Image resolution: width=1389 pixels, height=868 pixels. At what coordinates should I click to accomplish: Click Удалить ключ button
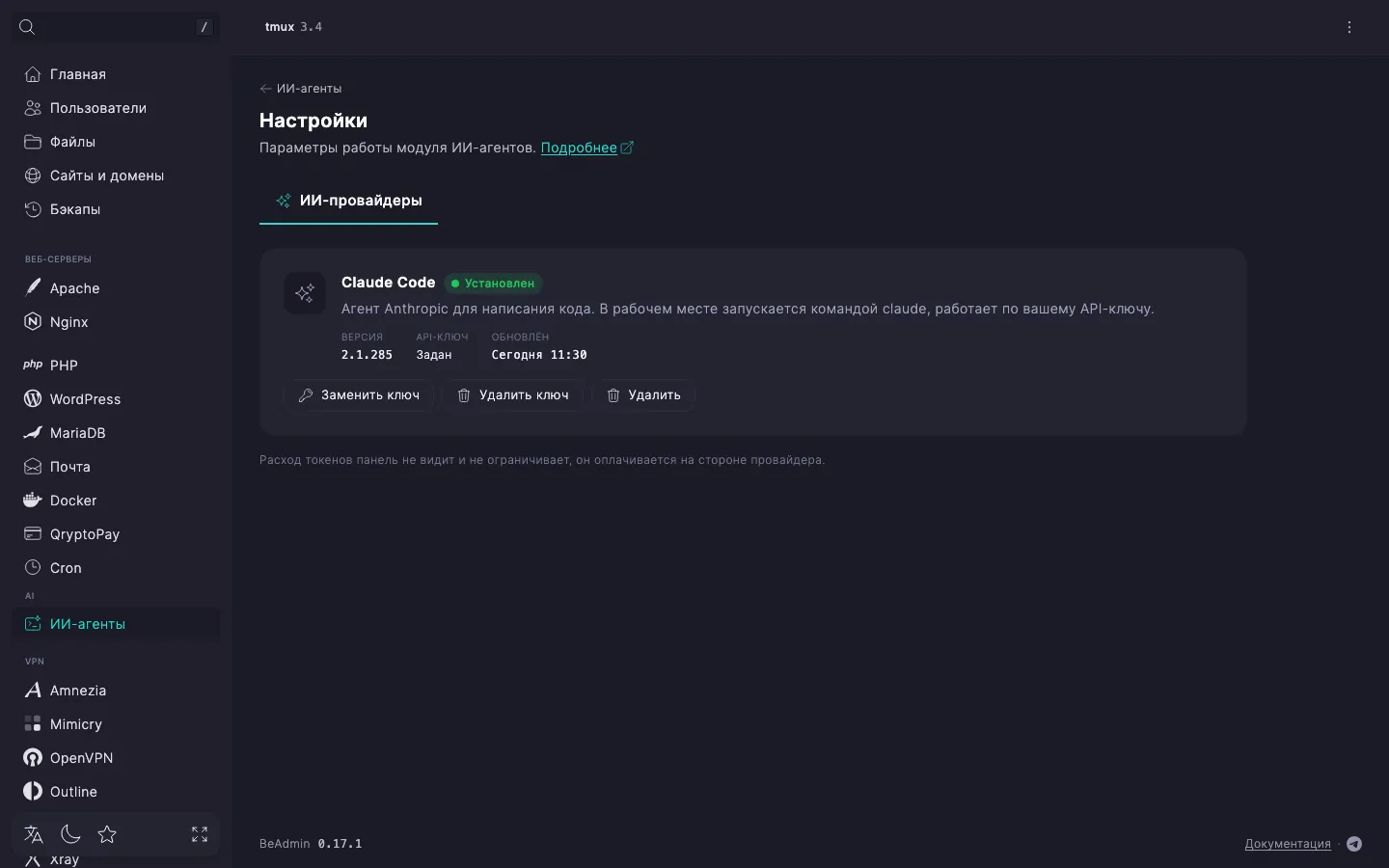(512, 395)
